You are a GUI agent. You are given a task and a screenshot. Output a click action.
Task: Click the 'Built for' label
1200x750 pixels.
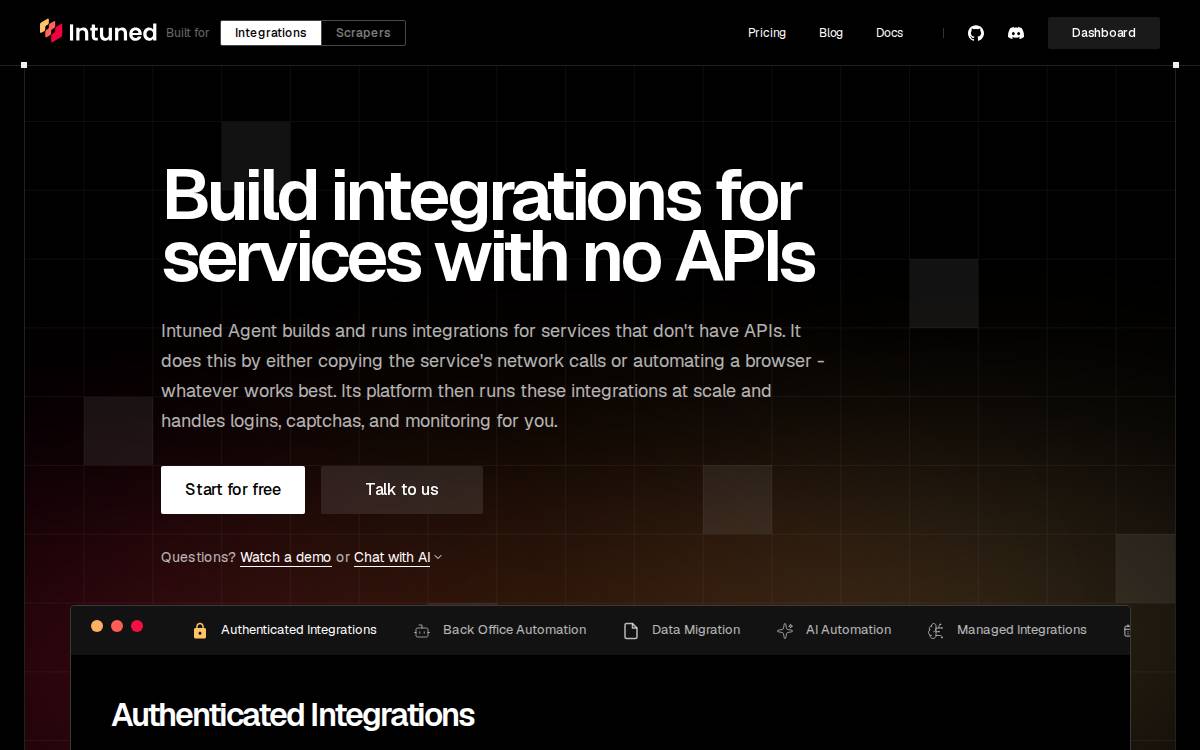[188, 33]
